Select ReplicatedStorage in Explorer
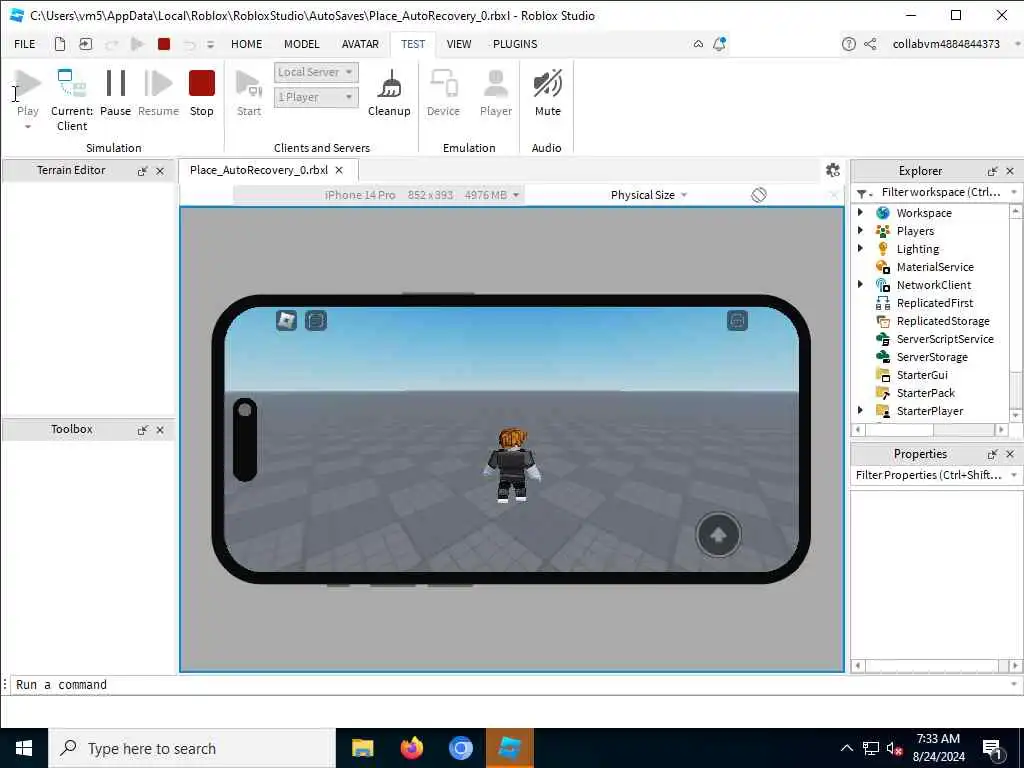This screenshot has width=1024, height=768. tap(942, 321)
